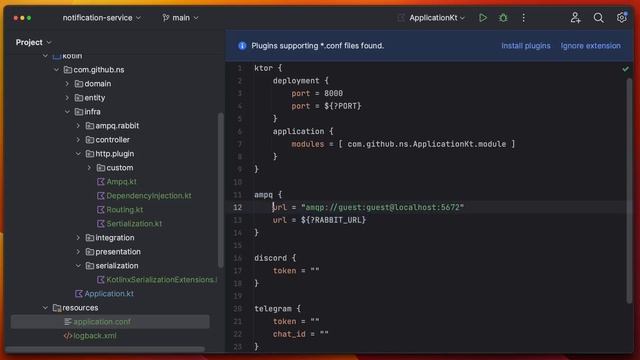Viewport: 640px width, 360px height.
Task: Click KotlinxSerializationExtensions file icon
Action: click(x=101, y=280)
